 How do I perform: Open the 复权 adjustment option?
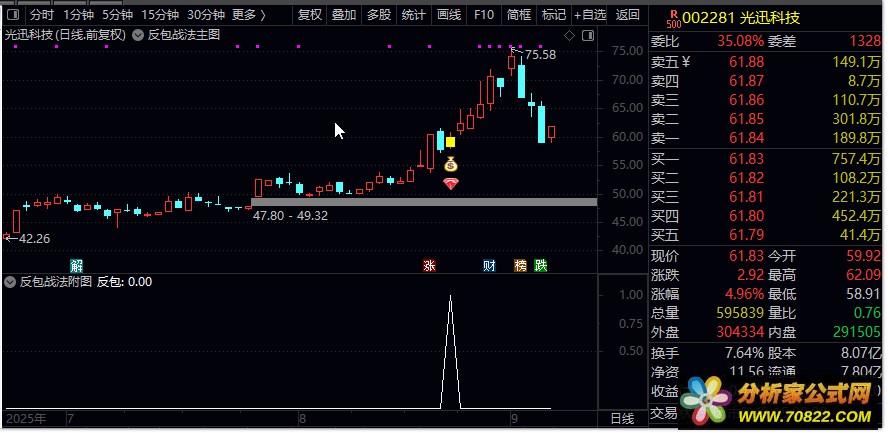point(310,15)
